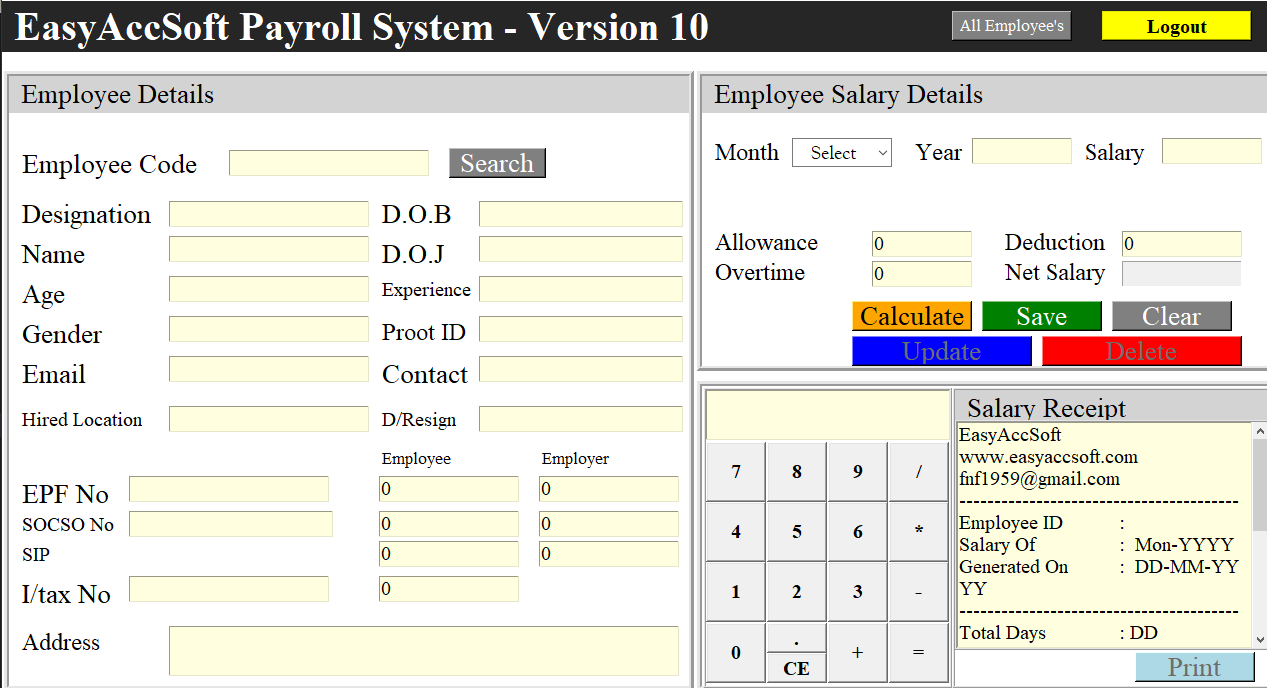The width and height of the screenshot is (1267, 688).
Task: Click the Print receipt button
Action: 1195,667
